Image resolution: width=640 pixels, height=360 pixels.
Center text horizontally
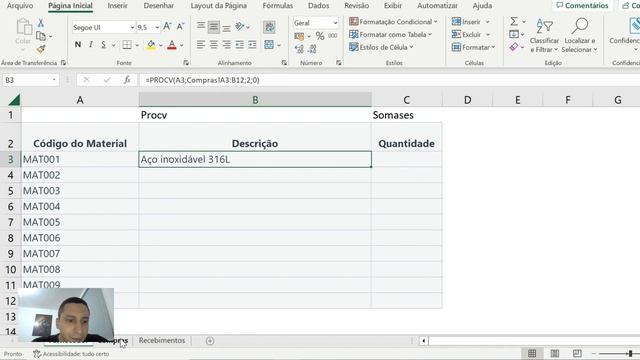click(213, 44)
